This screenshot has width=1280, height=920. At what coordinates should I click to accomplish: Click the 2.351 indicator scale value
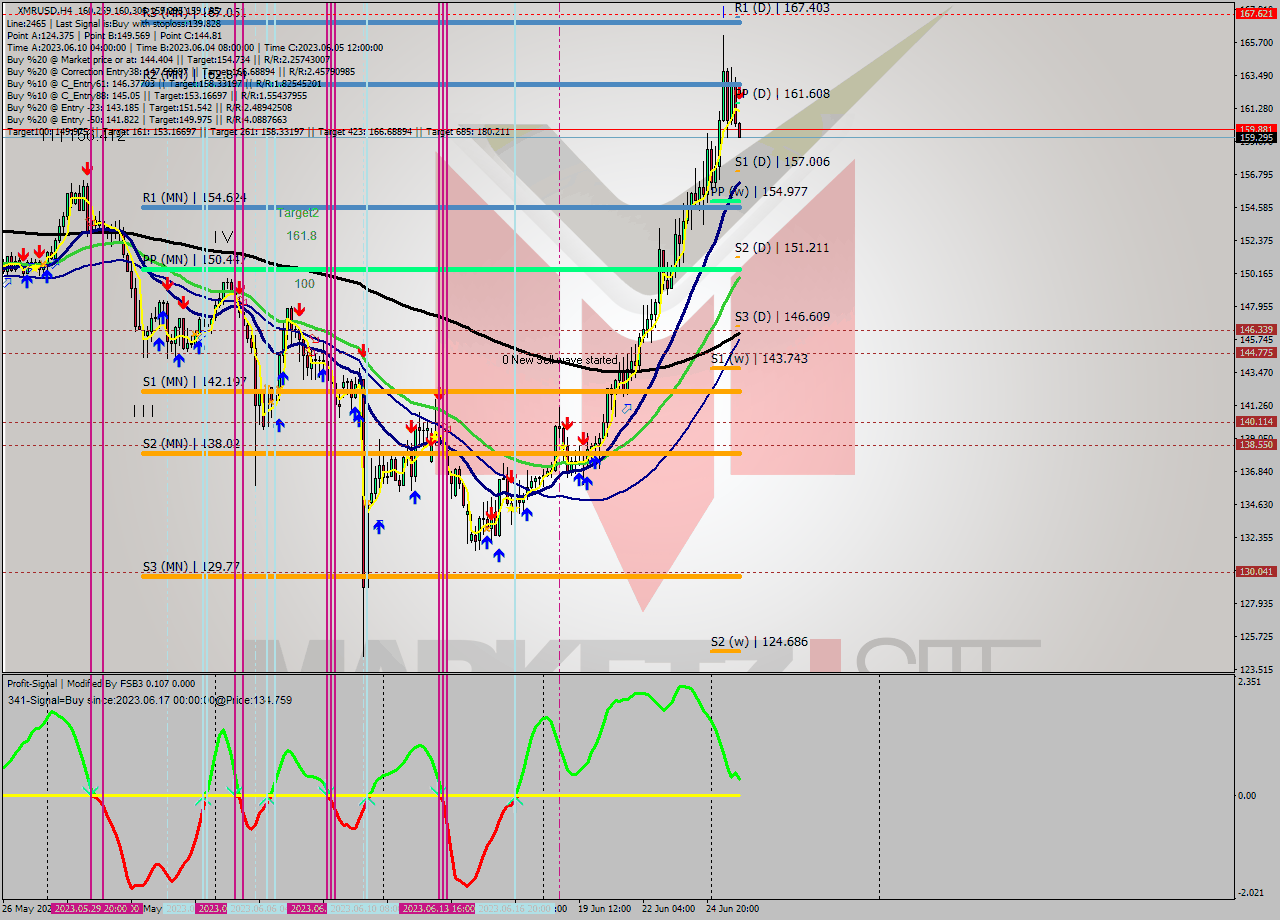pos(1248,682)
